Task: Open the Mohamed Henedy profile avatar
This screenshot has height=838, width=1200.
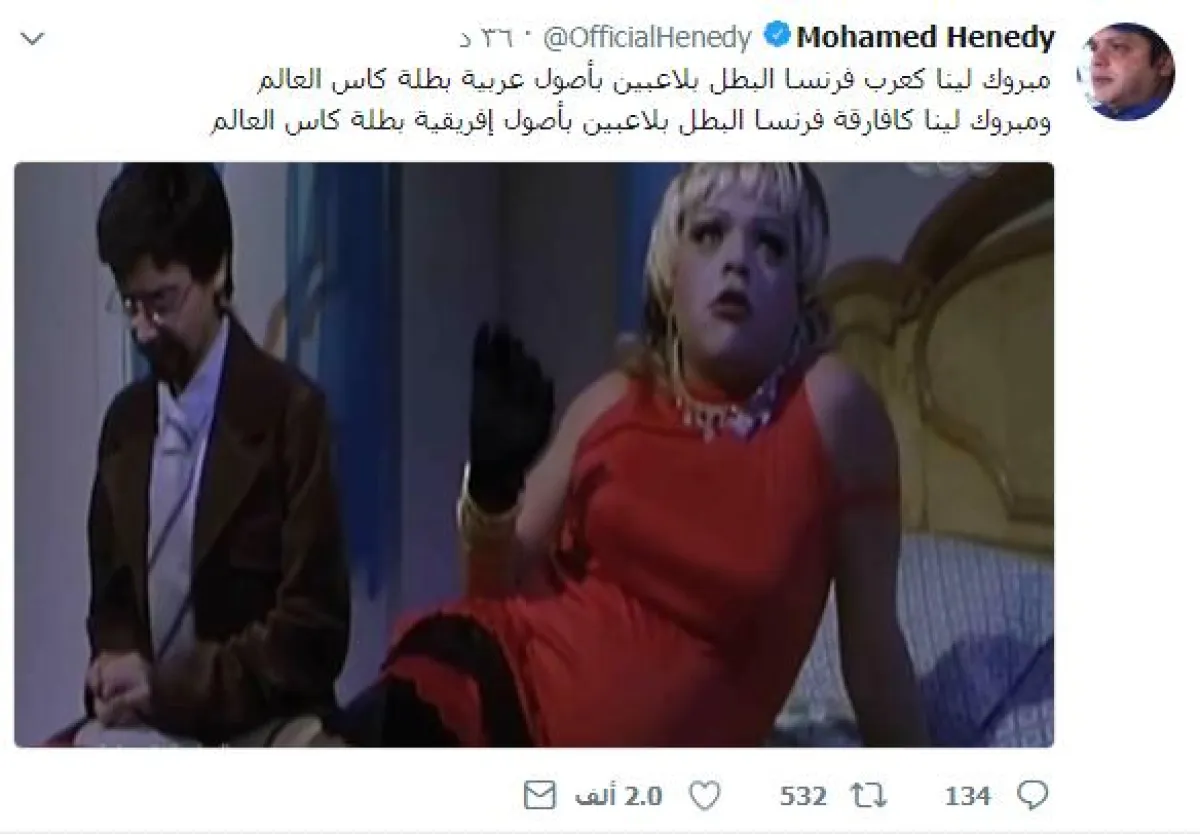Action: (x=1127, y=71)
